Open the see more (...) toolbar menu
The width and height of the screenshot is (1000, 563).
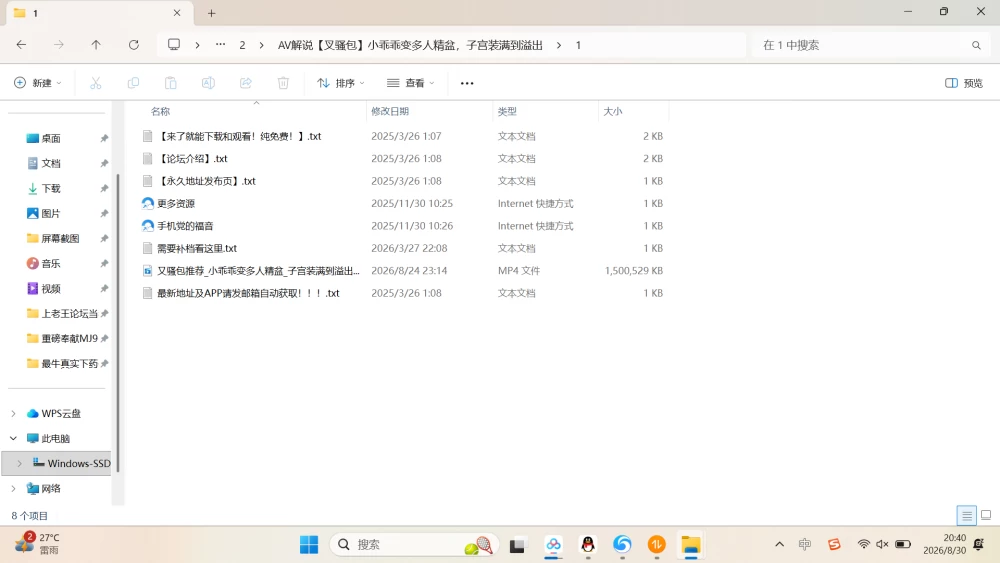coord(467,83)
